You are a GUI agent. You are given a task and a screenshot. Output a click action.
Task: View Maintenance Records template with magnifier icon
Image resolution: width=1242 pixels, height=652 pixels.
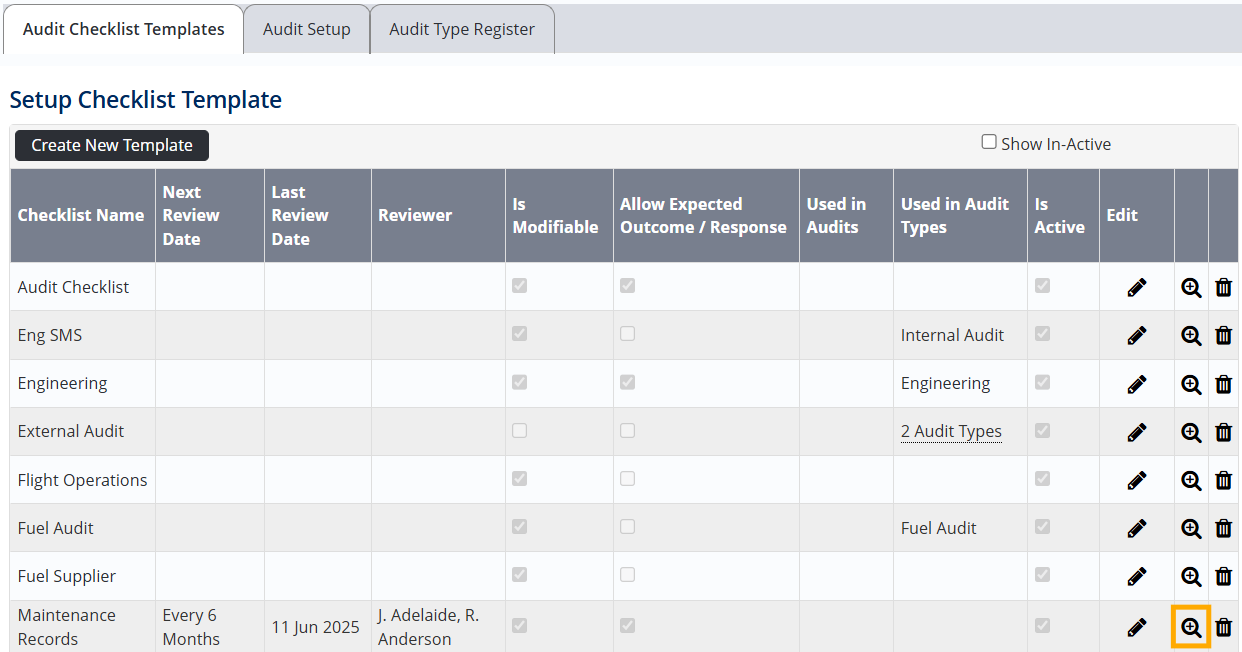tap(1191, 627)
